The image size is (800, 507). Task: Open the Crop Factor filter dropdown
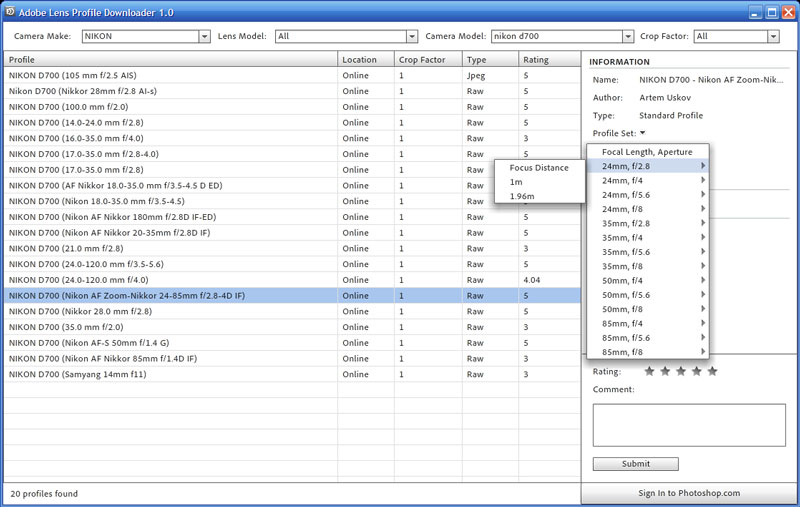[x=736, y=36]
